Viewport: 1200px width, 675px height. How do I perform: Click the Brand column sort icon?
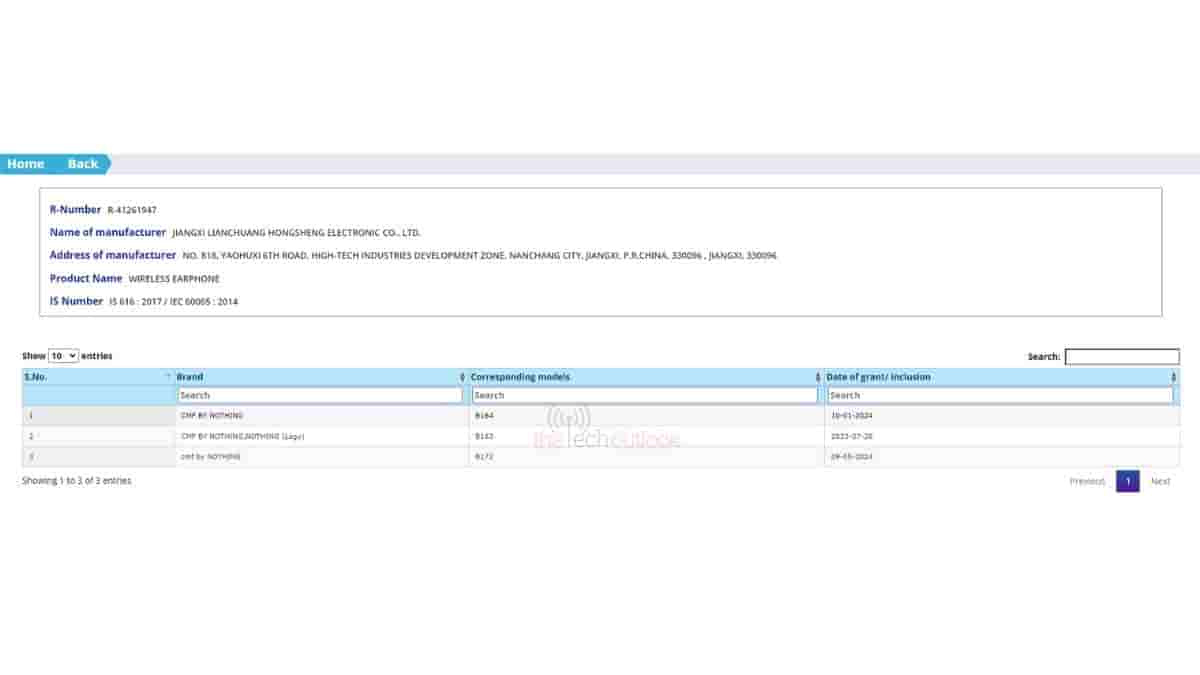click(462, 377)
